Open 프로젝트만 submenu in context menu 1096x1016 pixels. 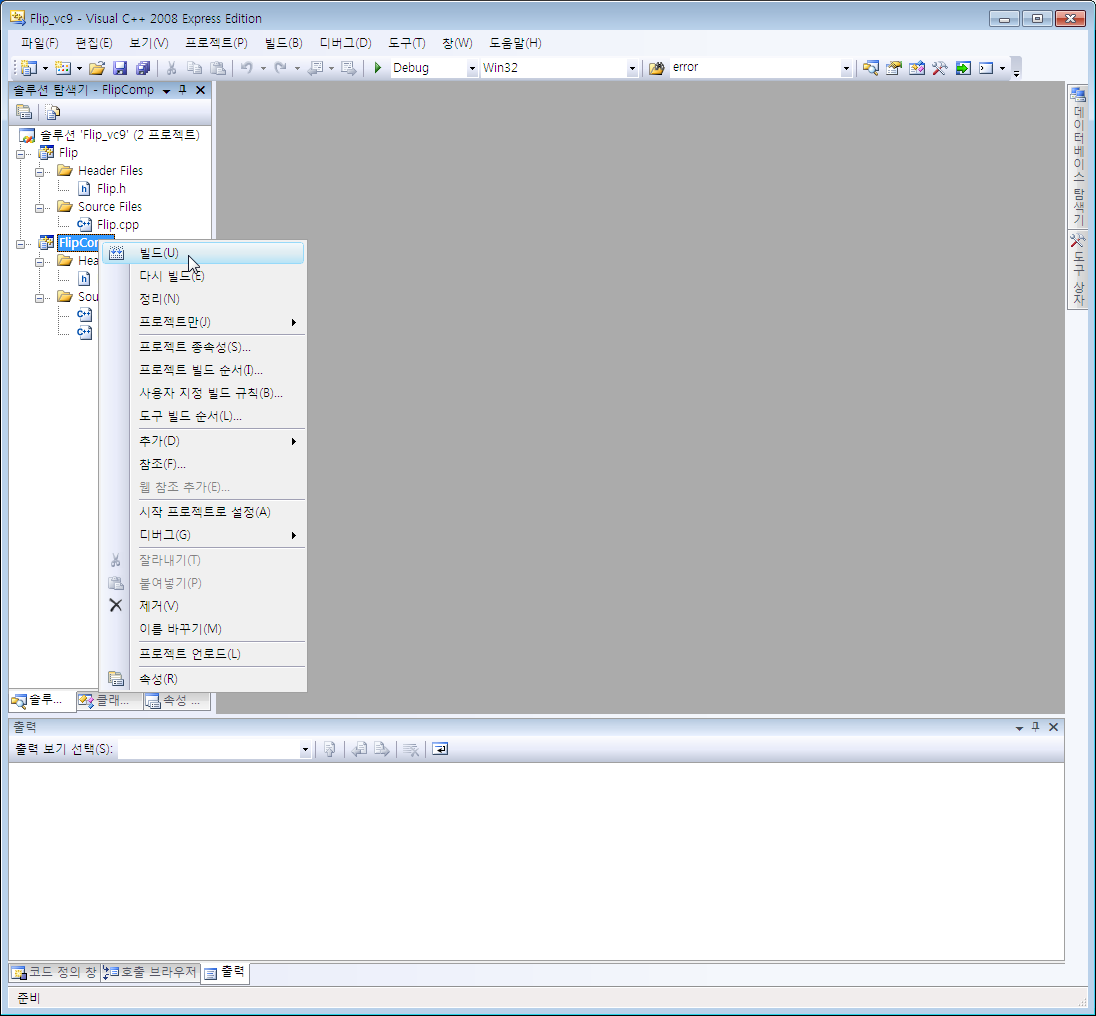point(203,322)
